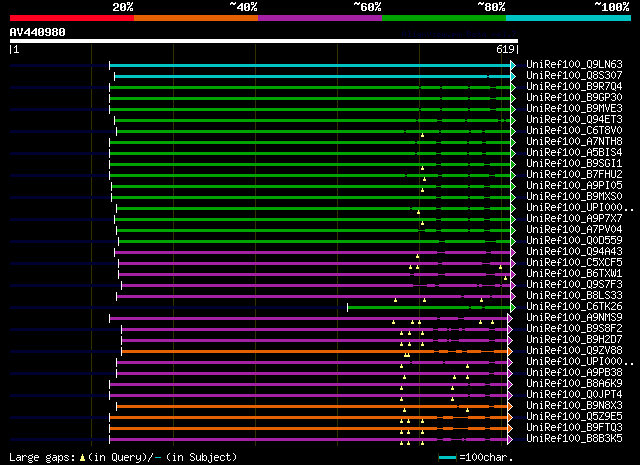640x465 pixels.
Task: Click the 'Large gaps' legend text
Action: coord(42,458)
